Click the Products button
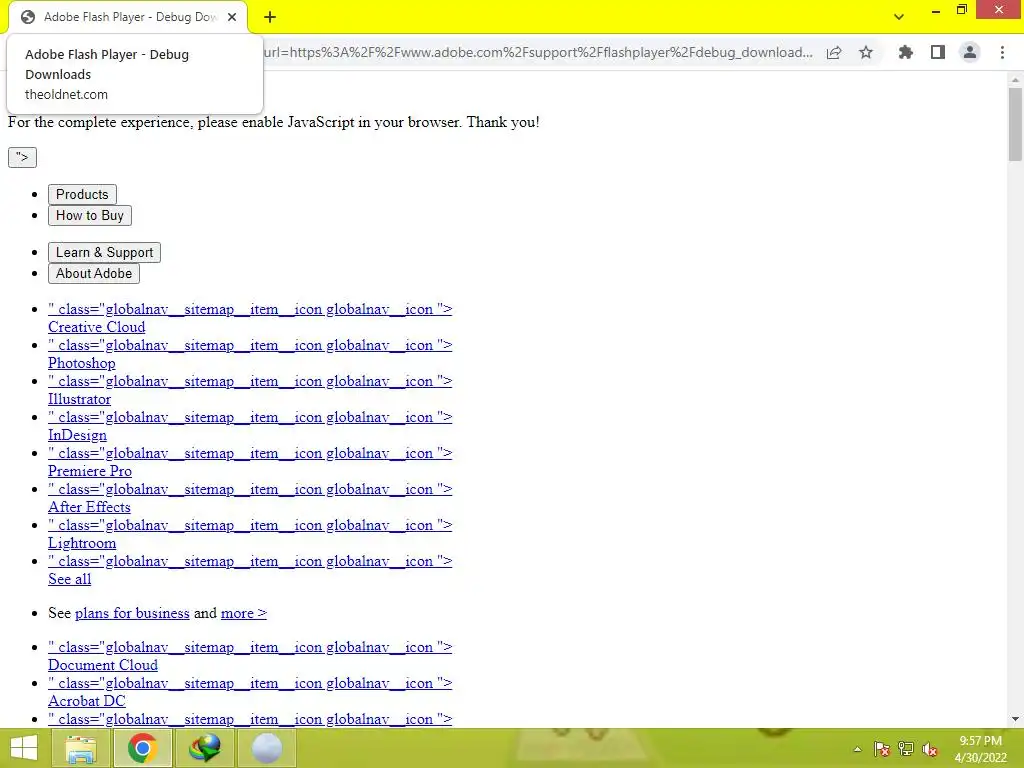The height and width of the screenshot is (768, 1024). pos(82,195)
